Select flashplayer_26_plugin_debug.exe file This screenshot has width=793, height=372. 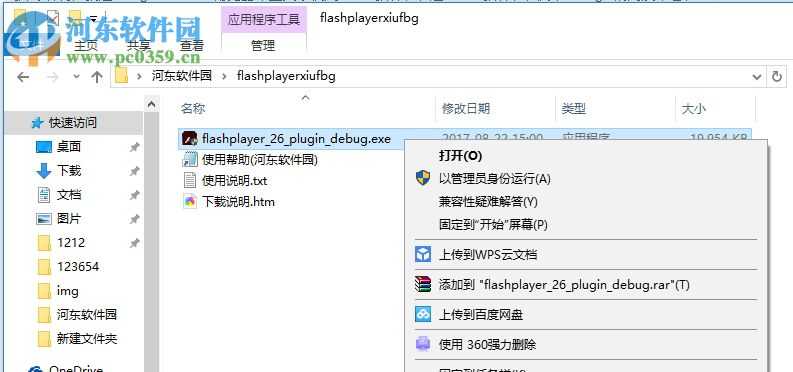point(296,138)
